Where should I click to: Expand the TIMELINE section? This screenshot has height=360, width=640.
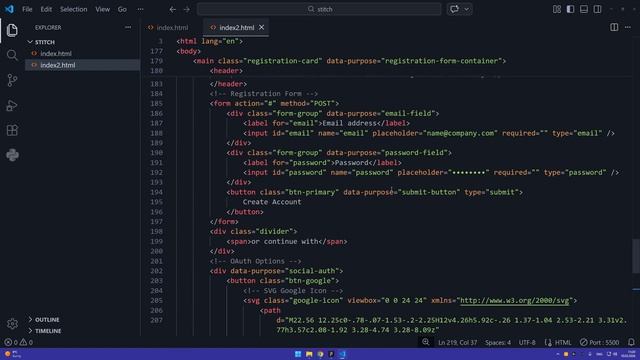[x=44, y=331]
